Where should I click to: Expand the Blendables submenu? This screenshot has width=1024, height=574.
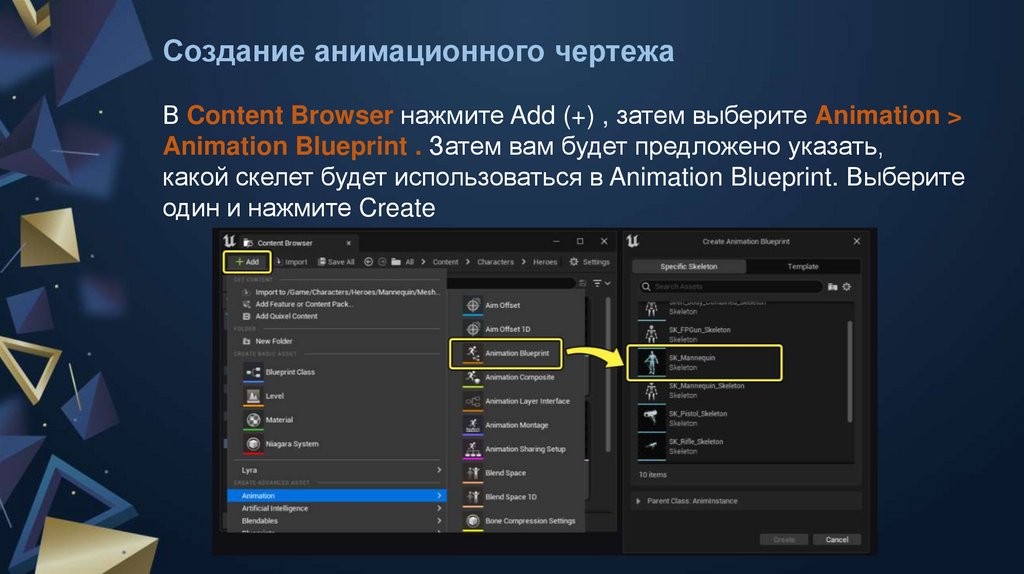[x=336, y=520]
